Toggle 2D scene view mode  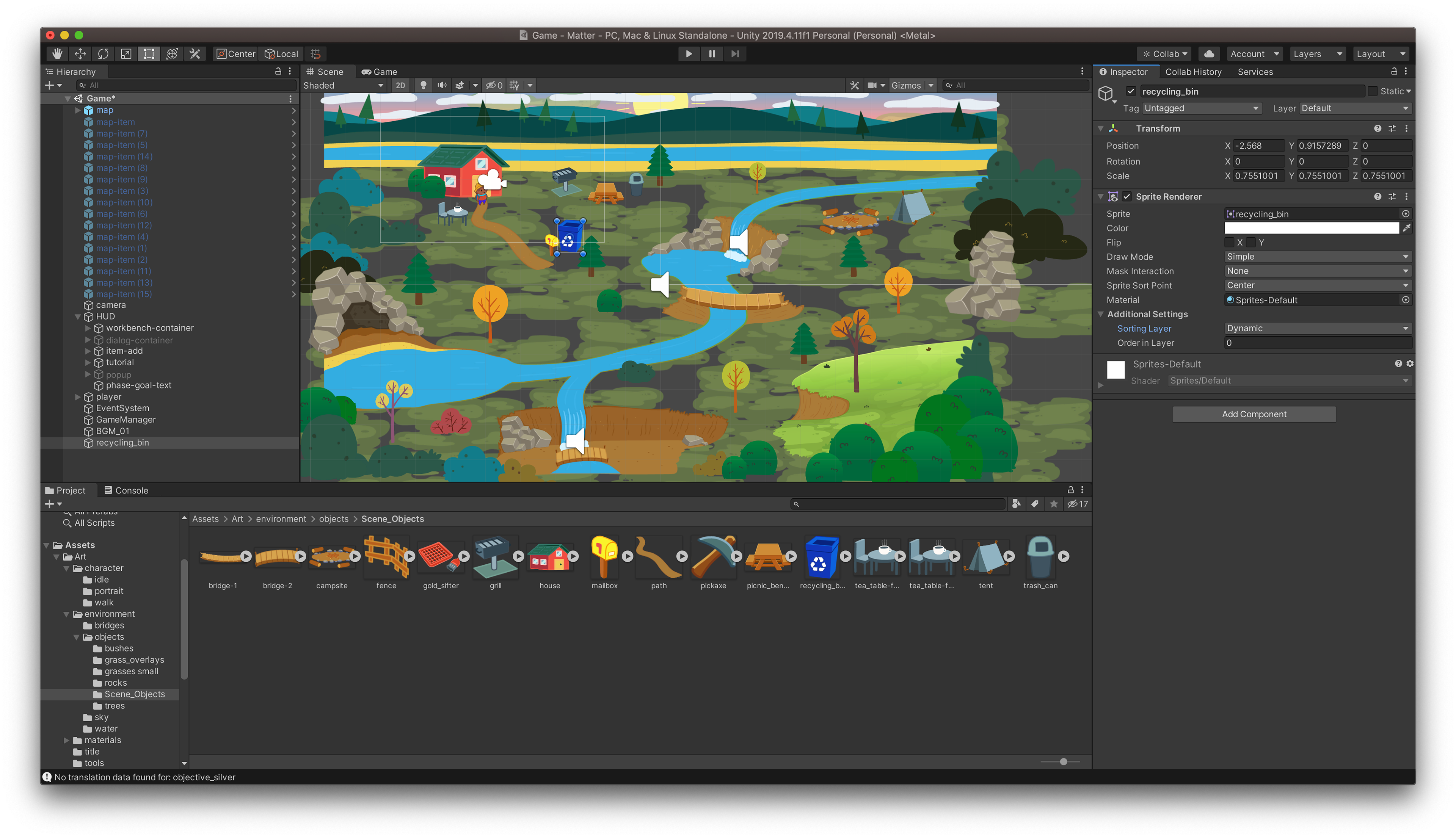pos(400,85)
